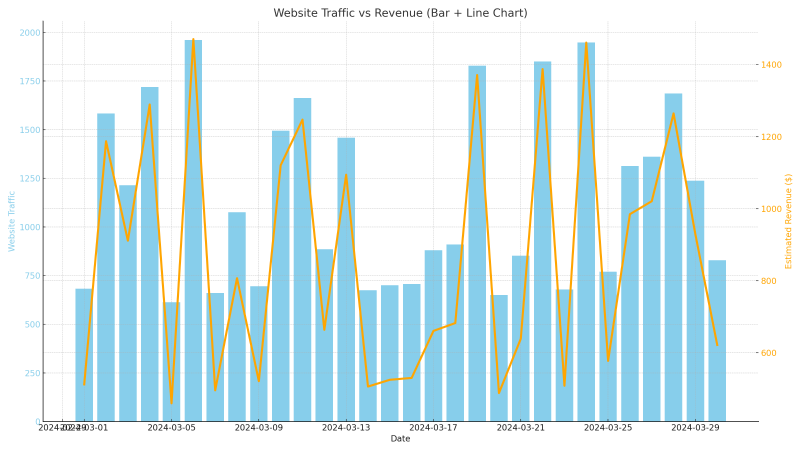The image size is (800, 450).
Task: Click the '1000' tick on the traffic axis
Action: (x=30, y=227)
